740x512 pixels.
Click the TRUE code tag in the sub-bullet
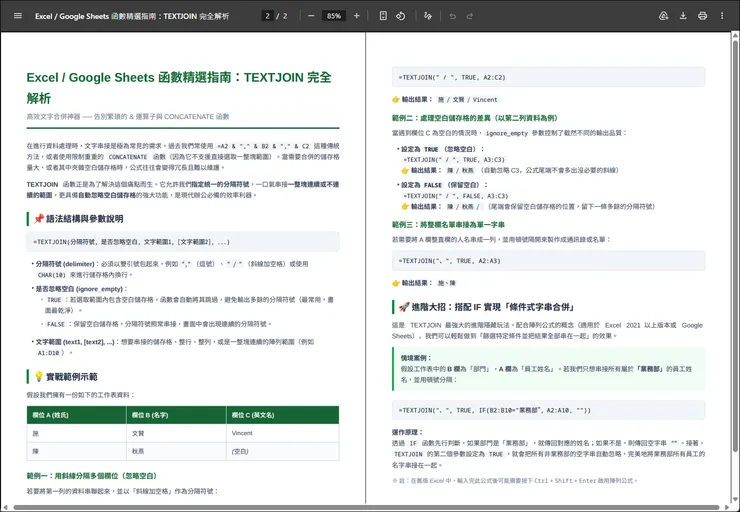pyautogui.click(x=54, y=300)
